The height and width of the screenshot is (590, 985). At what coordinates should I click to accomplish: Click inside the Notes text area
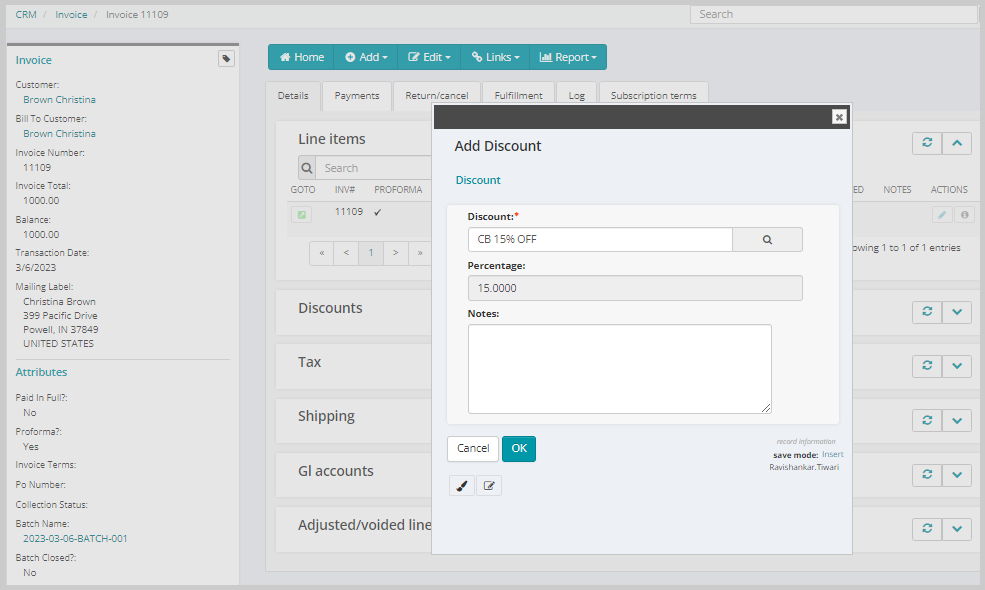pos(619,369)
